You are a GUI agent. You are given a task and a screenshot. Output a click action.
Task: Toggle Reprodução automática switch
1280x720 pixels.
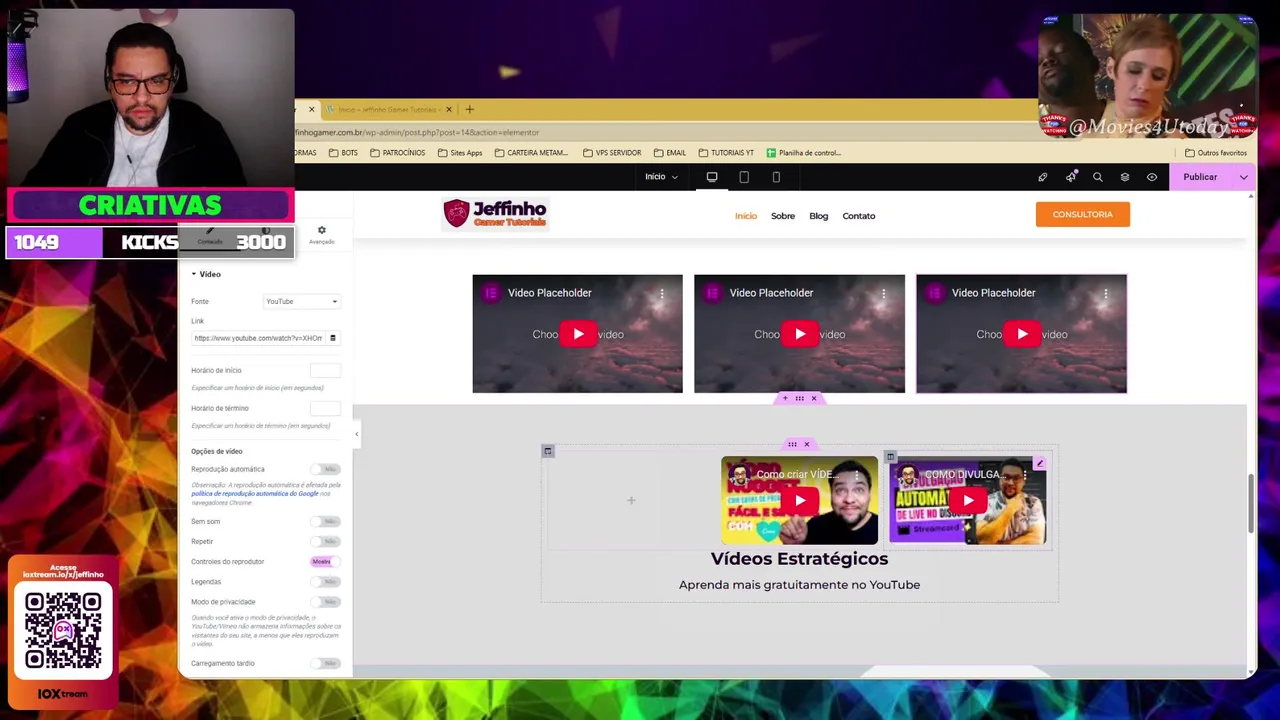325,469
